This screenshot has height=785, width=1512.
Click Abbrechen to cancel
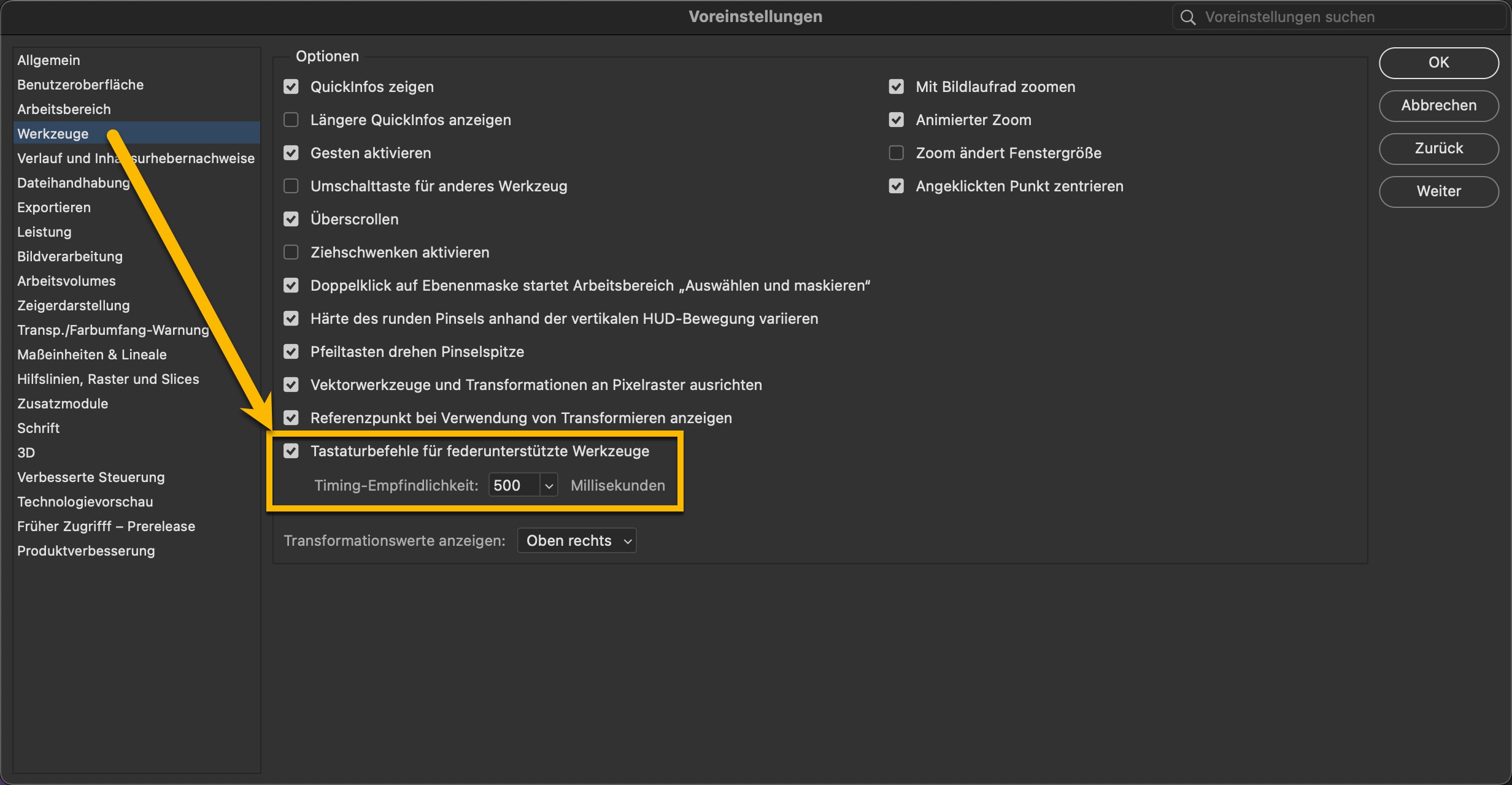pos(1438,105)
